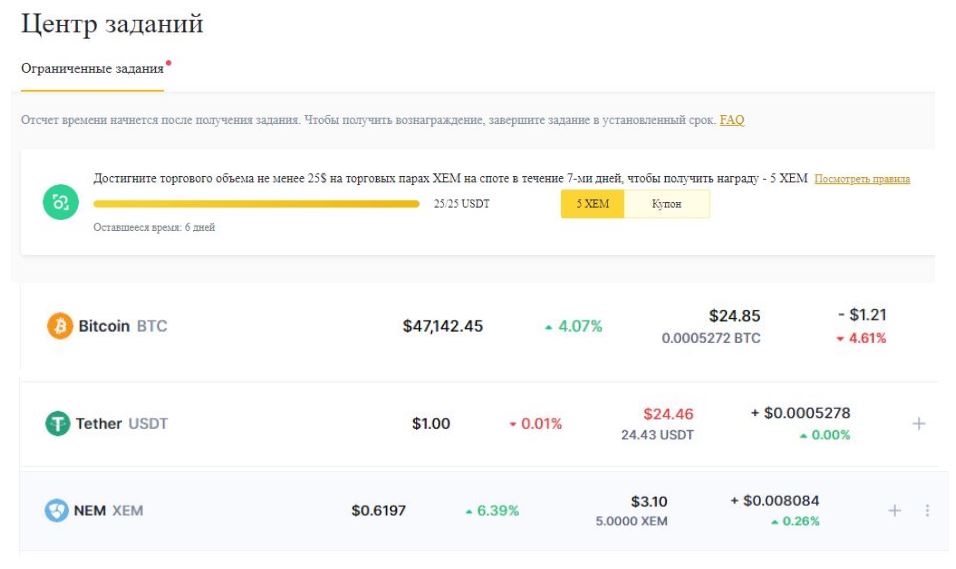This screenshot has height=569, width=956.
Task: Click the plus icon in NEM row
Action: point(895,511)
